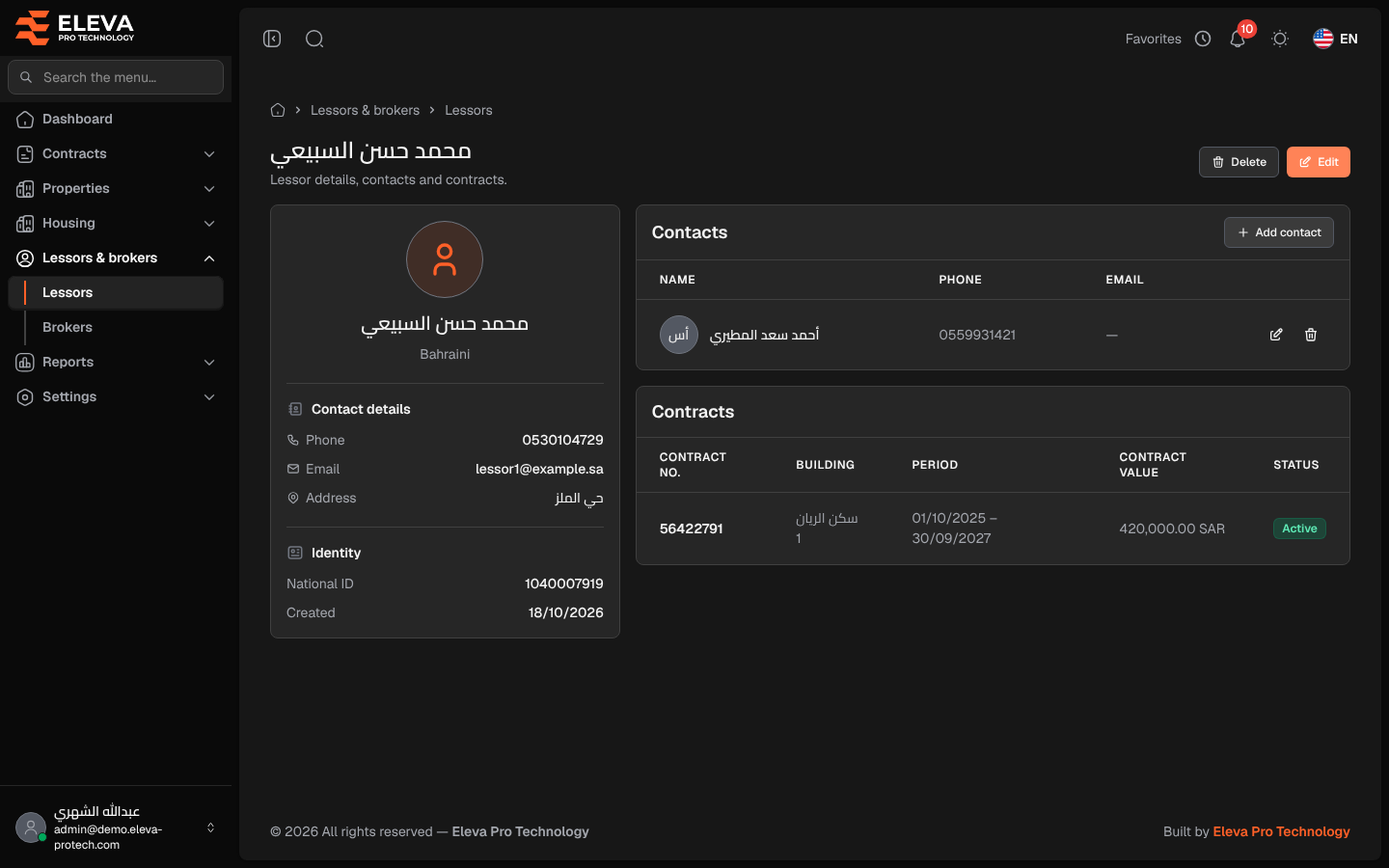Click the National ID value 1040007919

tap(564, 583)
